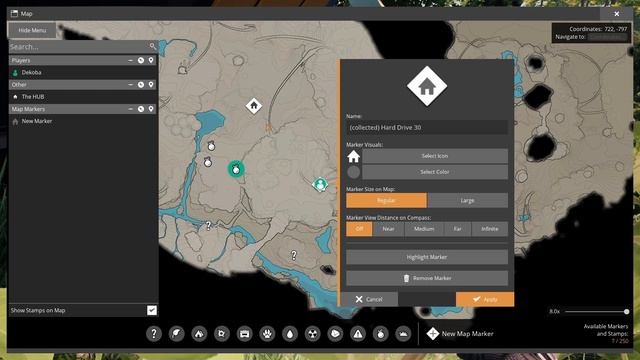
Task: Select the water droplet stamp icon
Action: point(290,334)
